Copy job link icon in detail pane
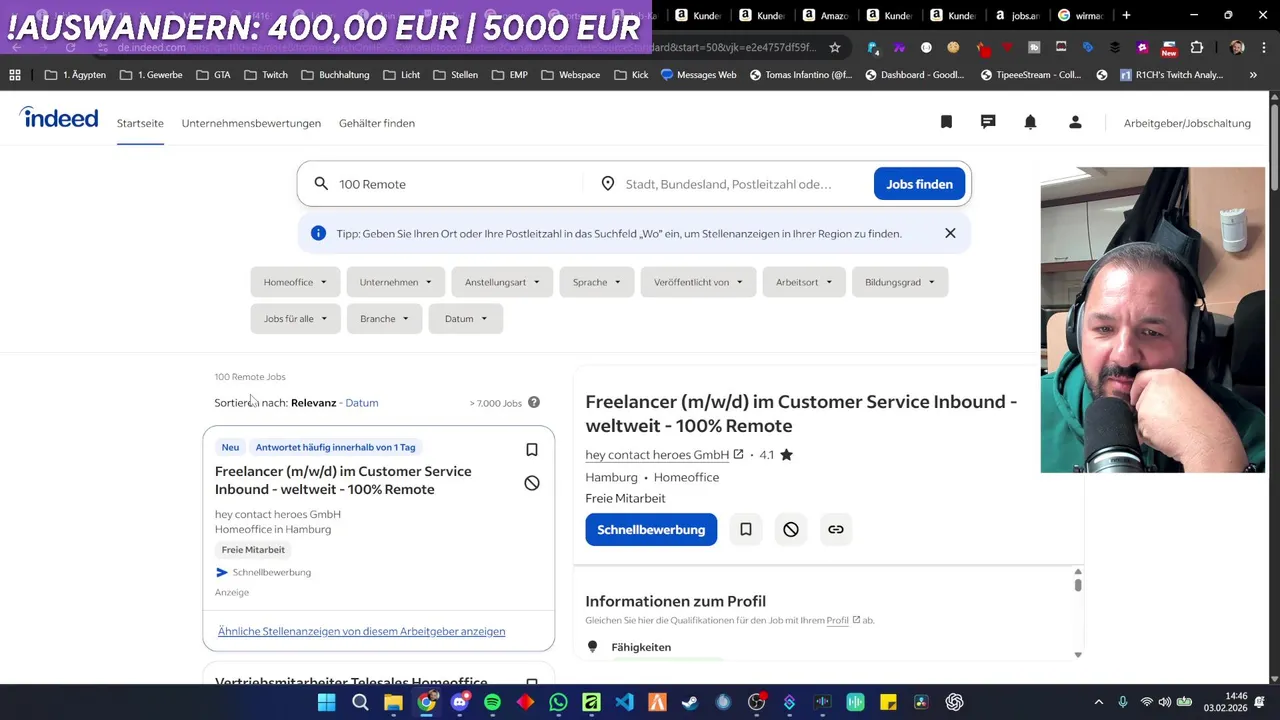The height and width of the screenshot is (720, 1280). click(836, 529)
